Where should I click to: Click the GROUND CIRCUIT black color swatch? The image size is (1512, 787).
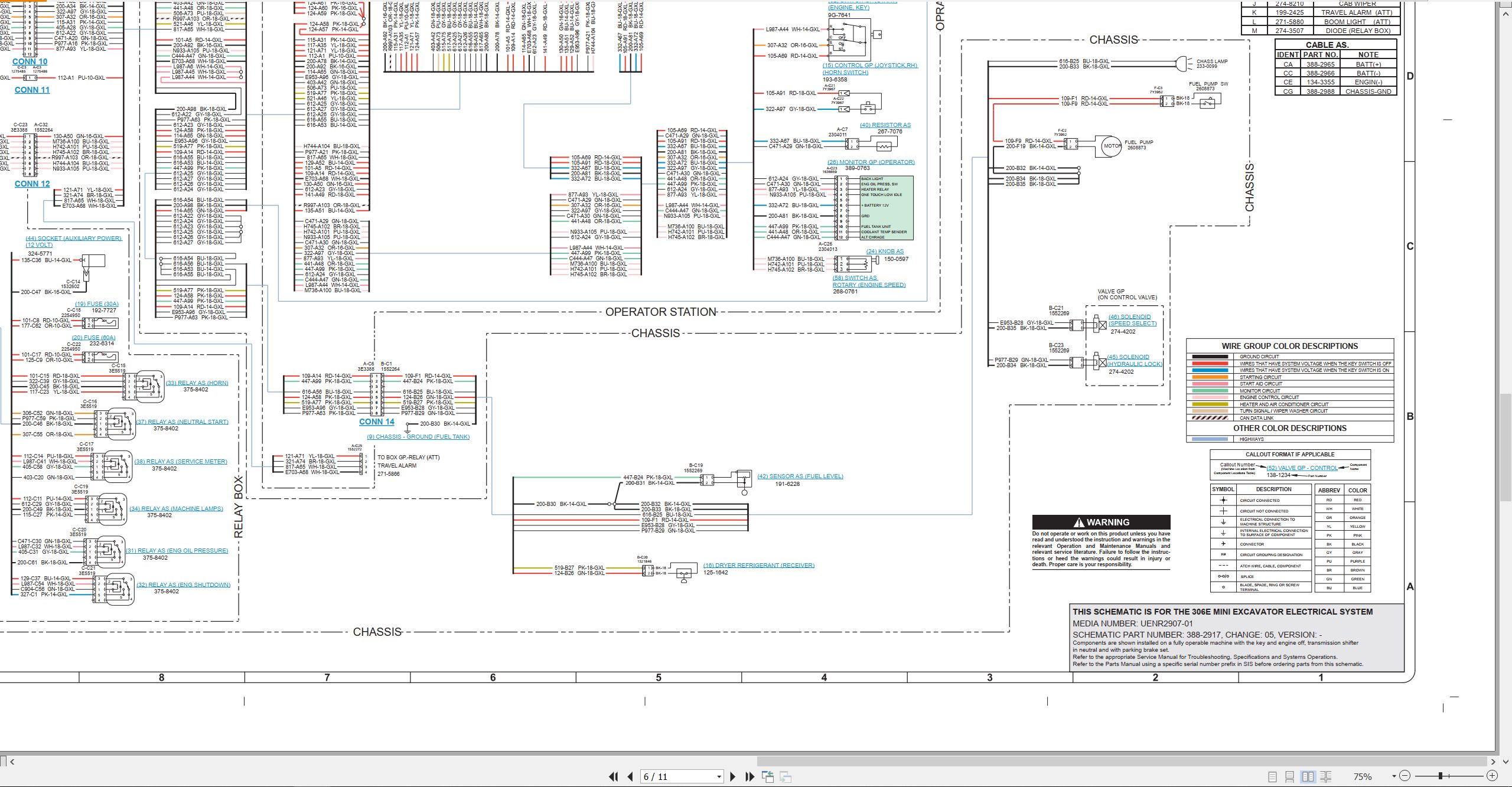pyautogui.click(x=1210, y=357)
